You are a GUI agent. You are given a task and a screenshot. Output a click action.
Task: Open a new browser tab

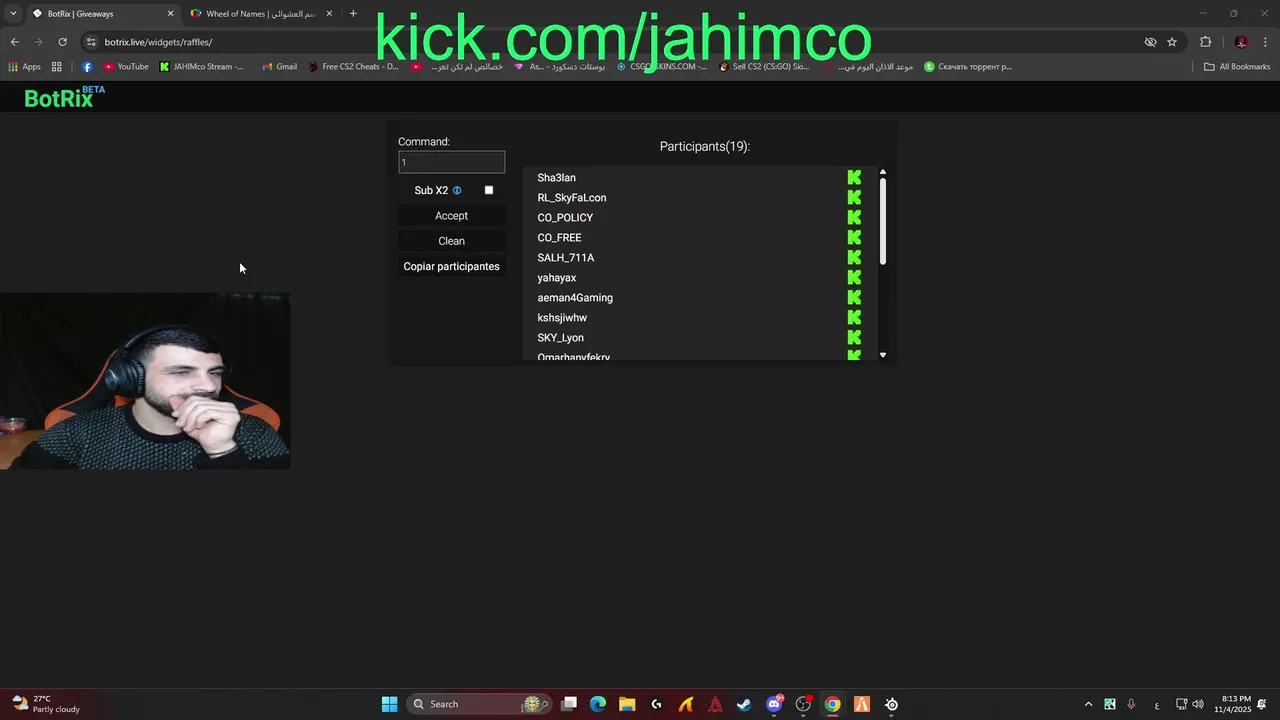click(353, 14)
